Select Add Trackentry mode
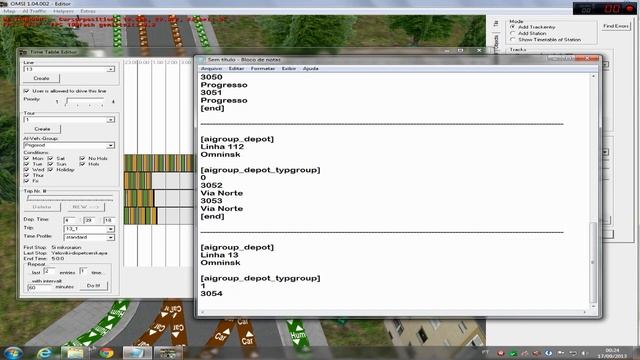The image size is (640, 360). pyautogui.click(x=513, y=27)
